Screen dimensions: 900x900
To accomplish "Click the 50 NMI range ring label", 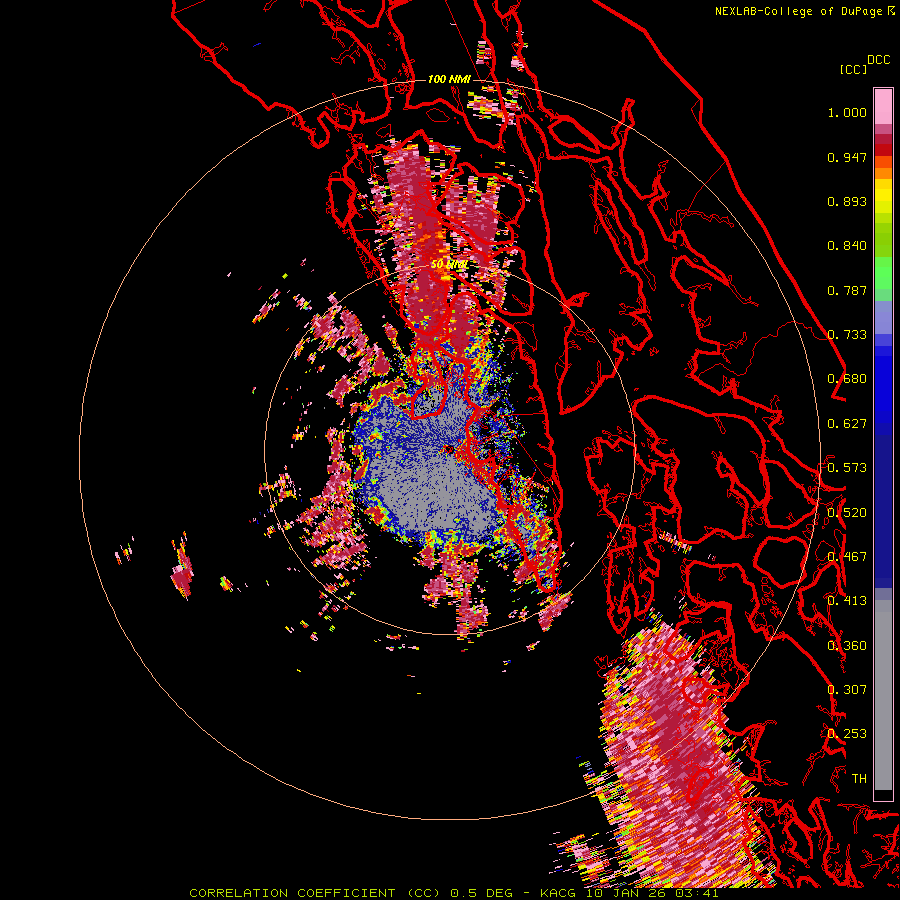I will (x=449, y=265).
